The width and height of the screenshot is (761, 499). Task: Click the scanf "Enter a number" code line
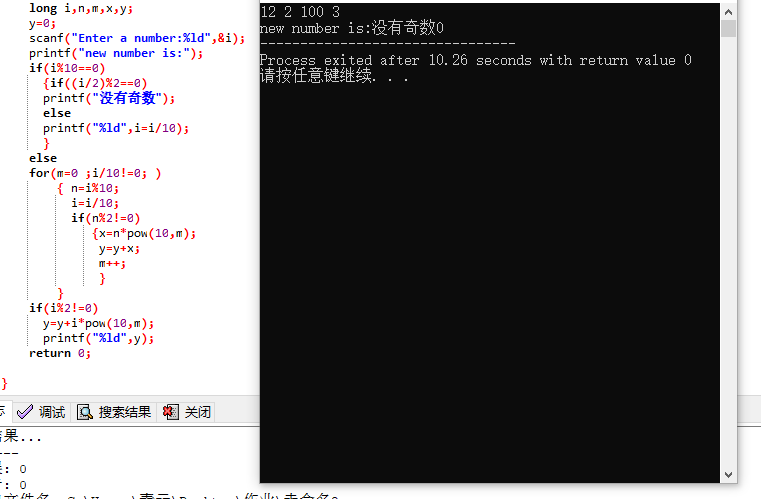pyautogui.click(x=137, y=38)
